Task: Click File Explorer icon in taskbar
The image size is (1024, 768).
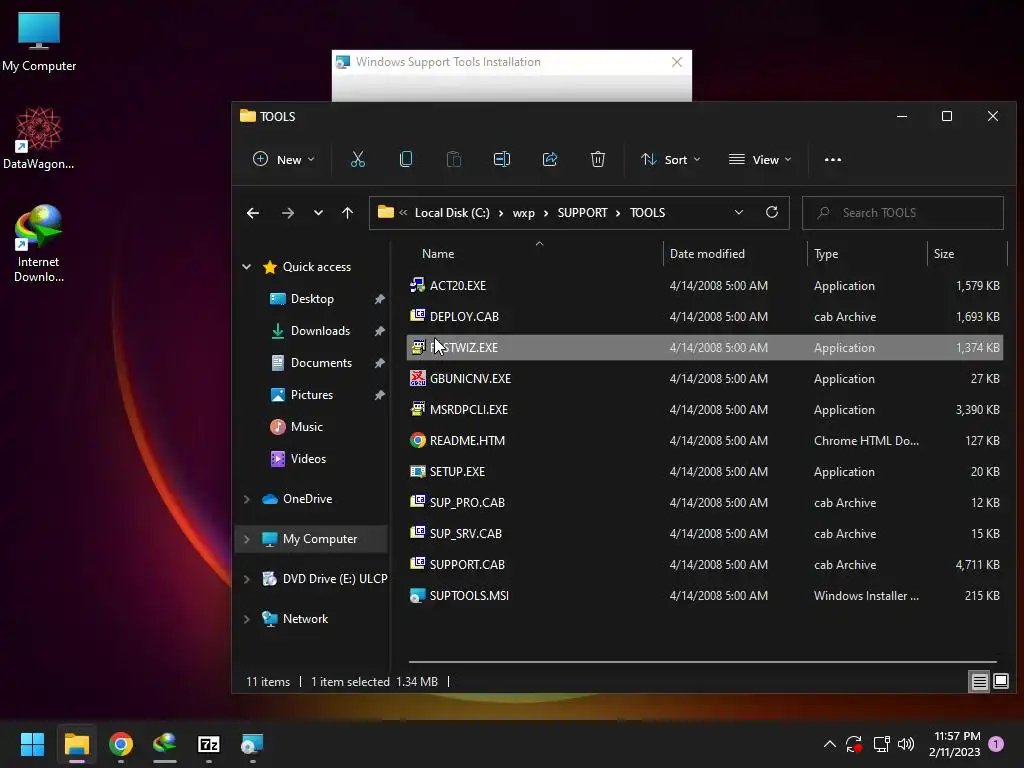Action: pyautogui.click(x=76, y=744)
